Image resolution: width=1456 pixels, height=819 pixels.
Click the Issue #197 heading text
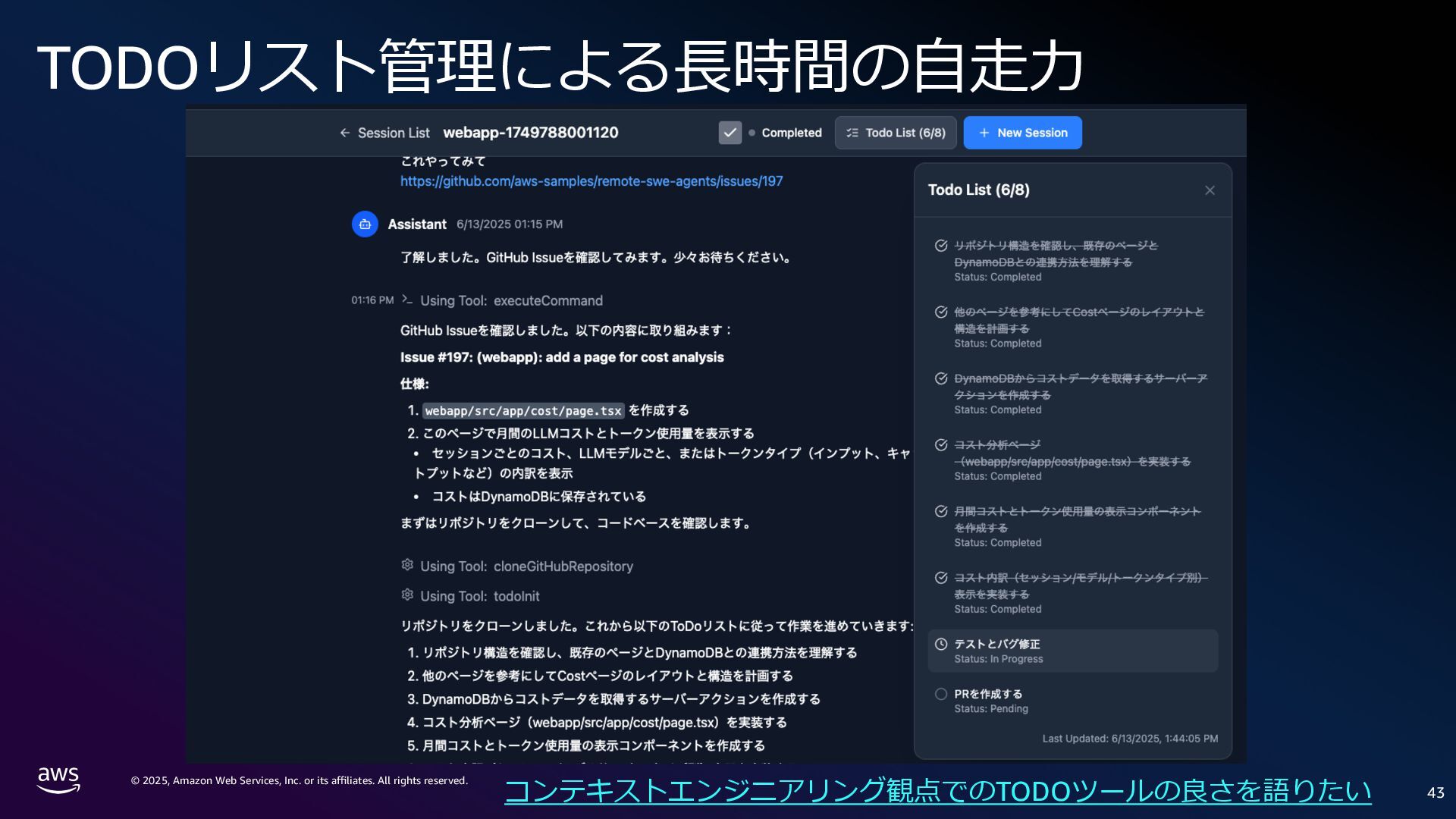[562, 357]
